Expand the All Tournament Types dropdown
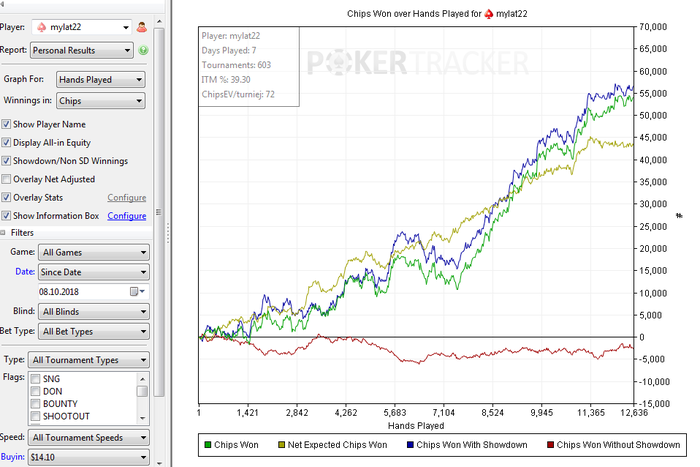This screenshot has height=467, width=700. click(x=88, y=360)
